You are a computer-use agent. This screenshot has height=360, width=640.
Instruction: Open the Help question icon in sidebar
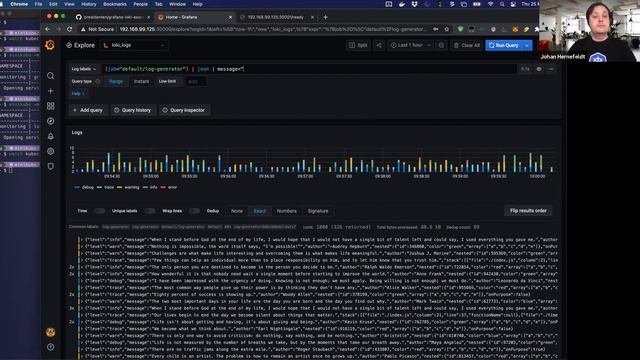pyautogui.click(x=50, y=347)
